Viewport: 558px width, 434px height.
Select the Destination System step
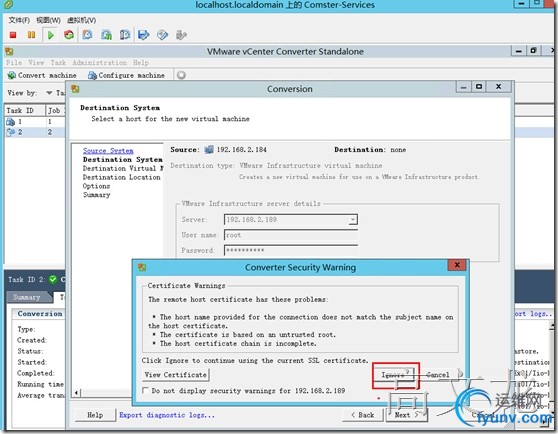pos(122,159)
